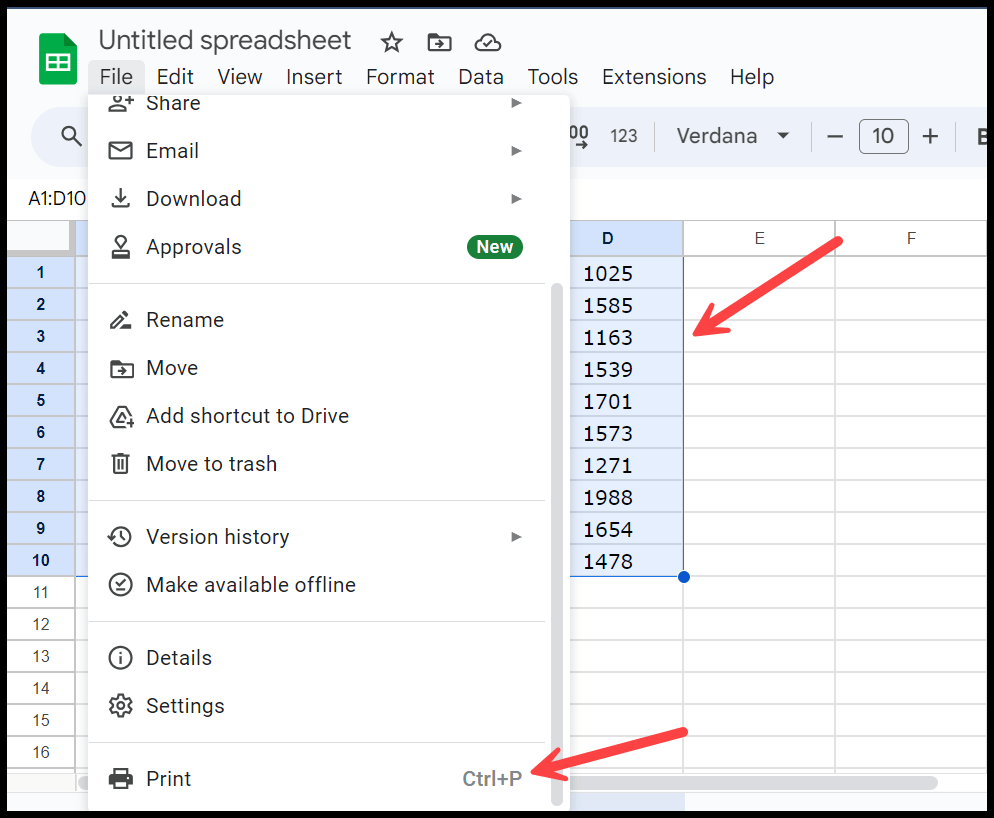Click the Download arrow icon
The image size is (994, 818).
[x=120, y=198]
